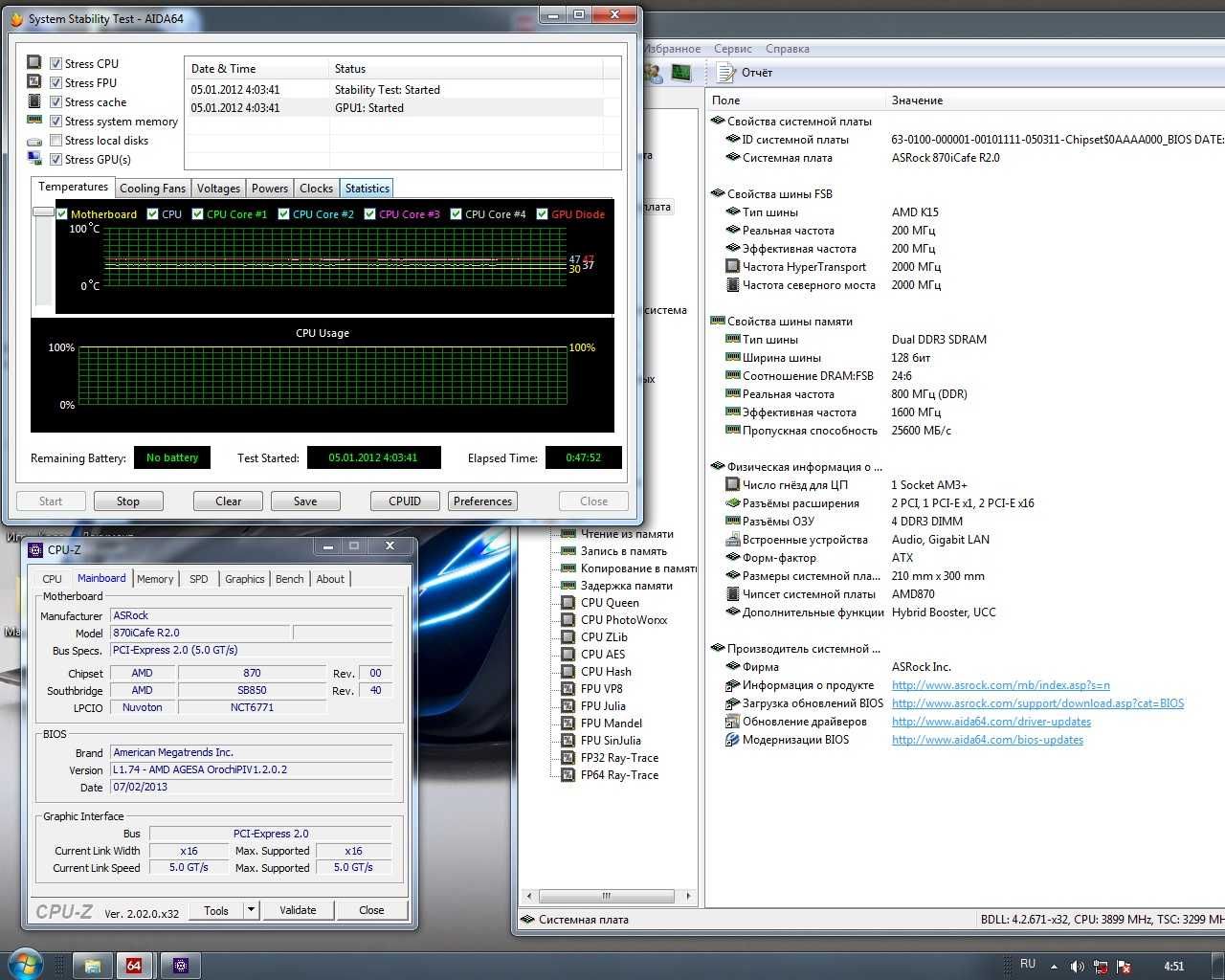Open CPU-Z SPD tab

[198, 579]
